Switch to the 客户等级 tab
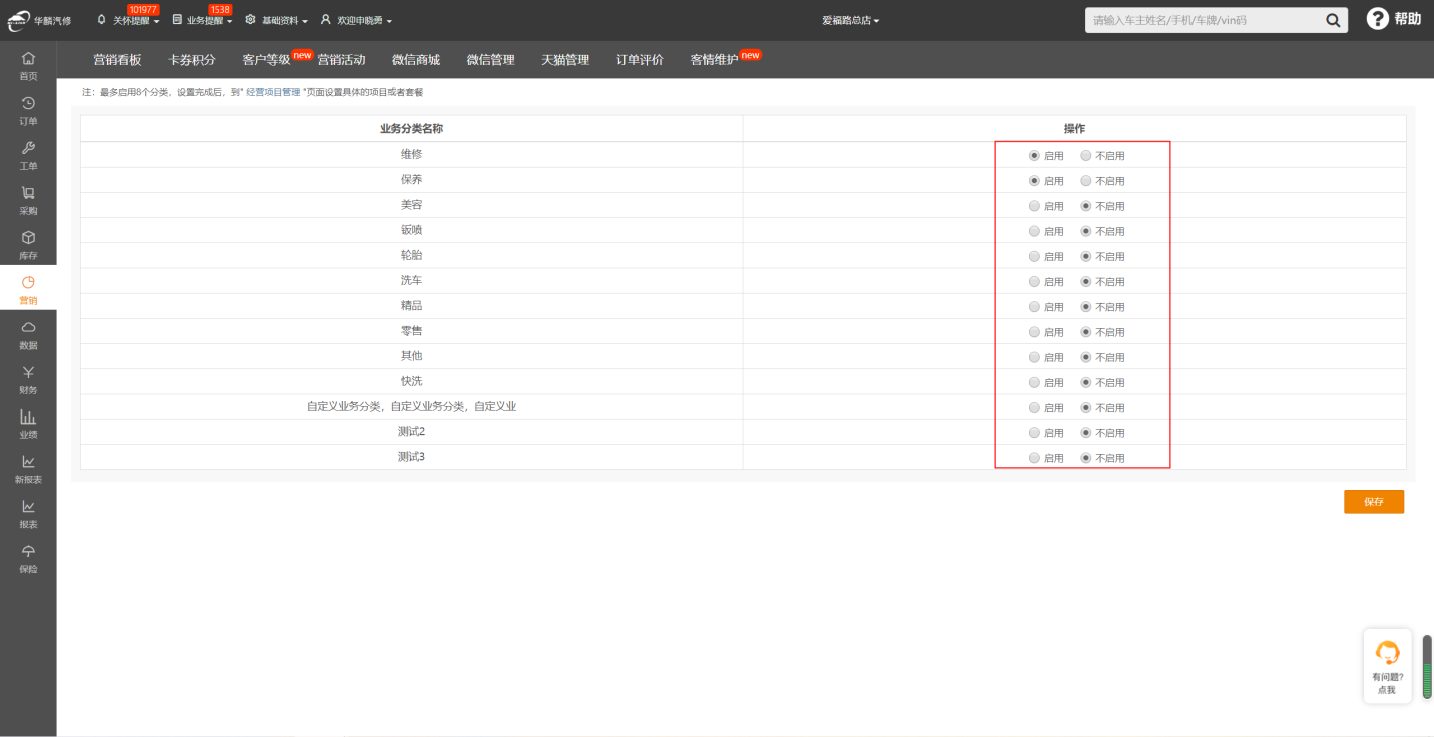The height and width of the screenshot is (737, 1434). pos(266,60)
